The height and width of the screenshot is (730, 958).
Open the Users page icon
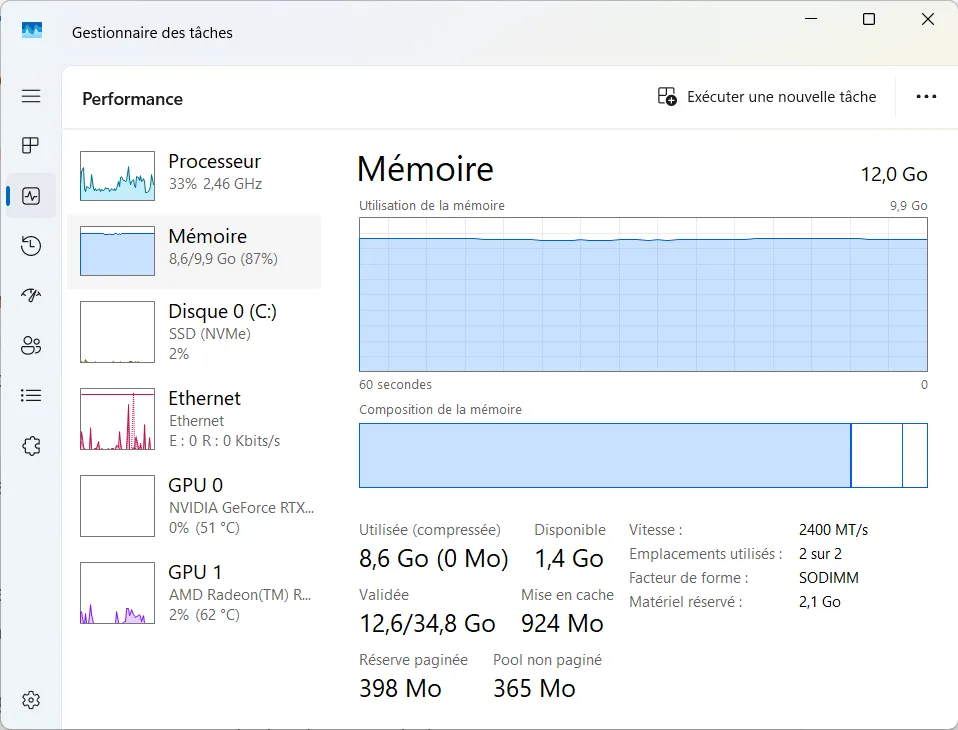pyautogui.click(x=31, y=346)
